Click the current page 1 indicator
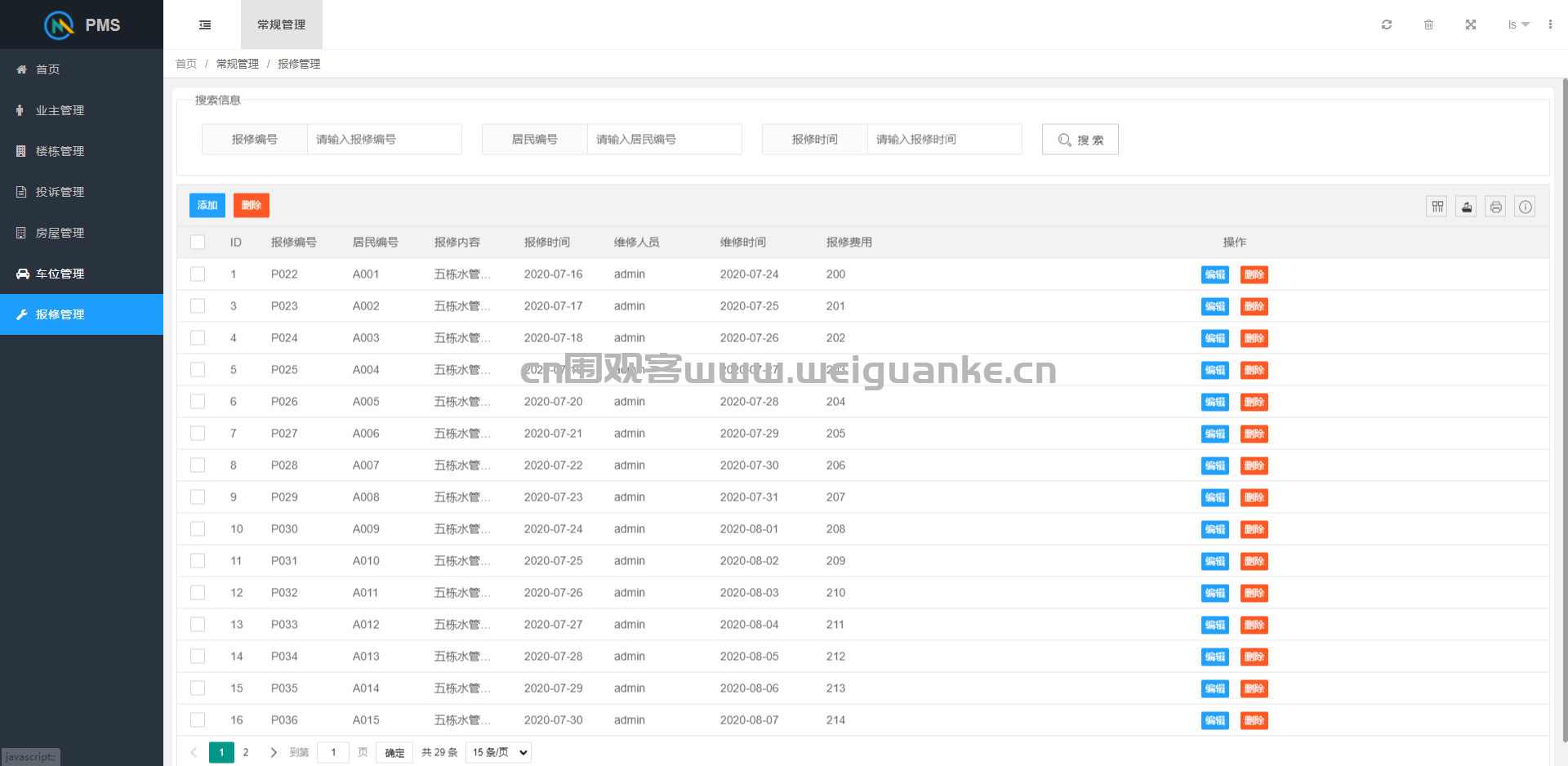 coord(221,752)
